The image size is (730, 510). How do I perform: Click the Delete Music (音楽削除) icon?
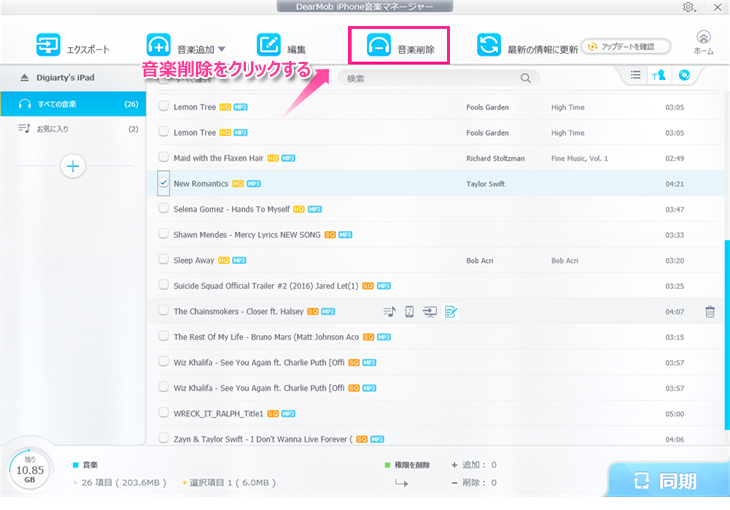tap(379, 45)
